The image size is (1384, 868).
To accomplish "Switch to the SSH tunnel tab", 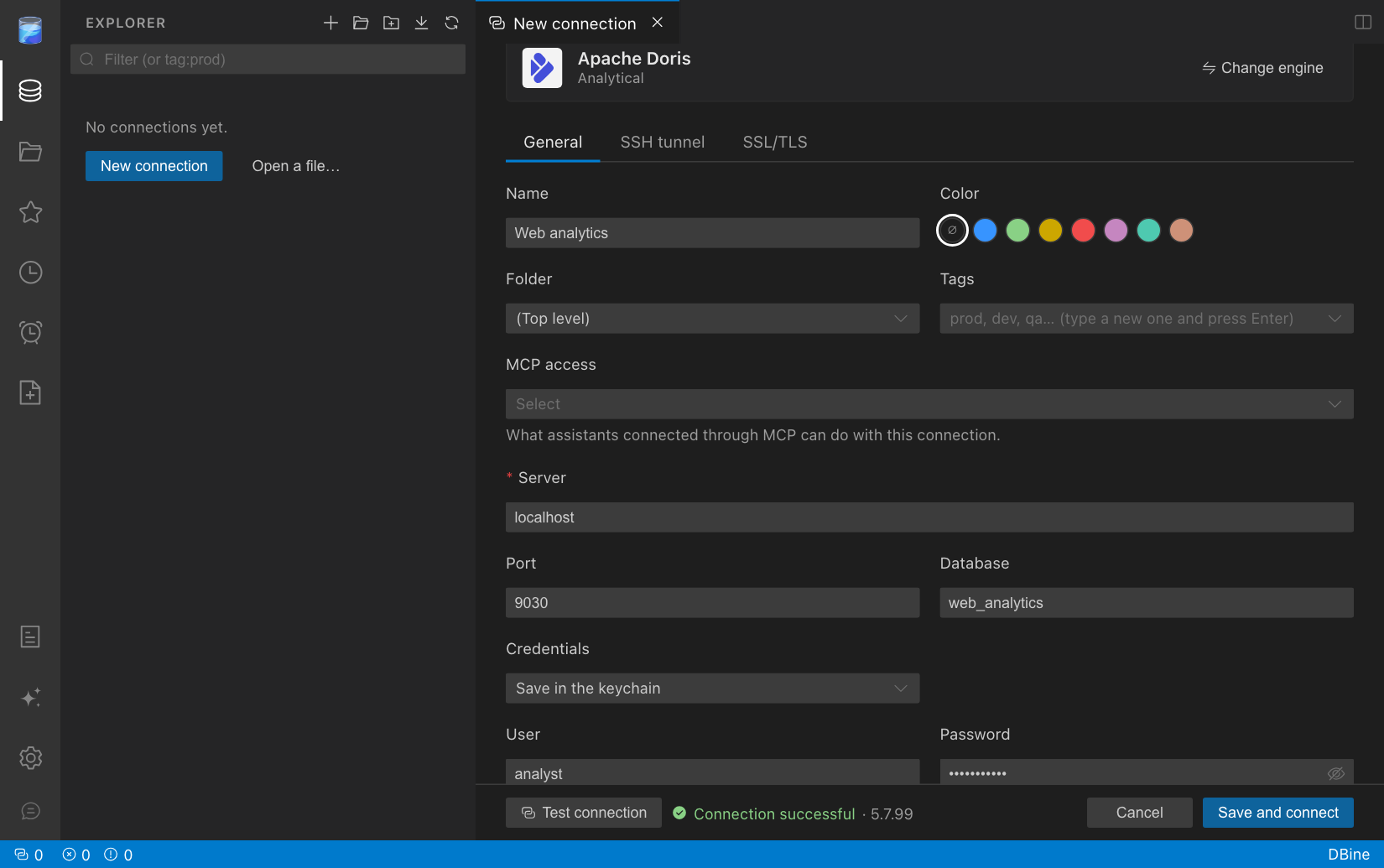I will (663, 143).
